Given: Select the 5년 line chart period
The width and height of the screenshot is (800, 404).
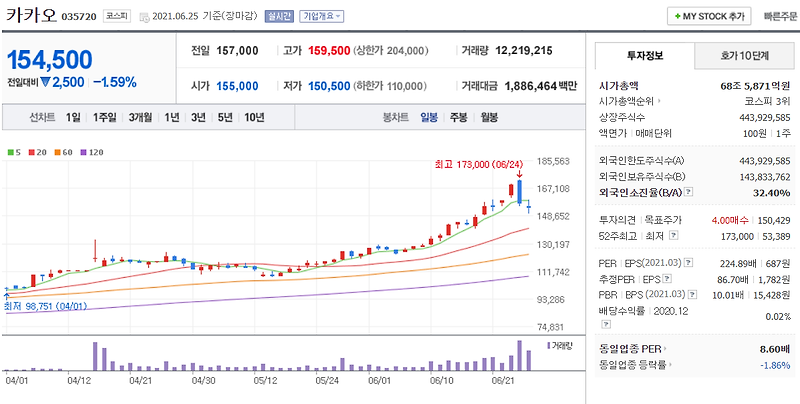Looking at the screenshot, I should tap(224, 117).
